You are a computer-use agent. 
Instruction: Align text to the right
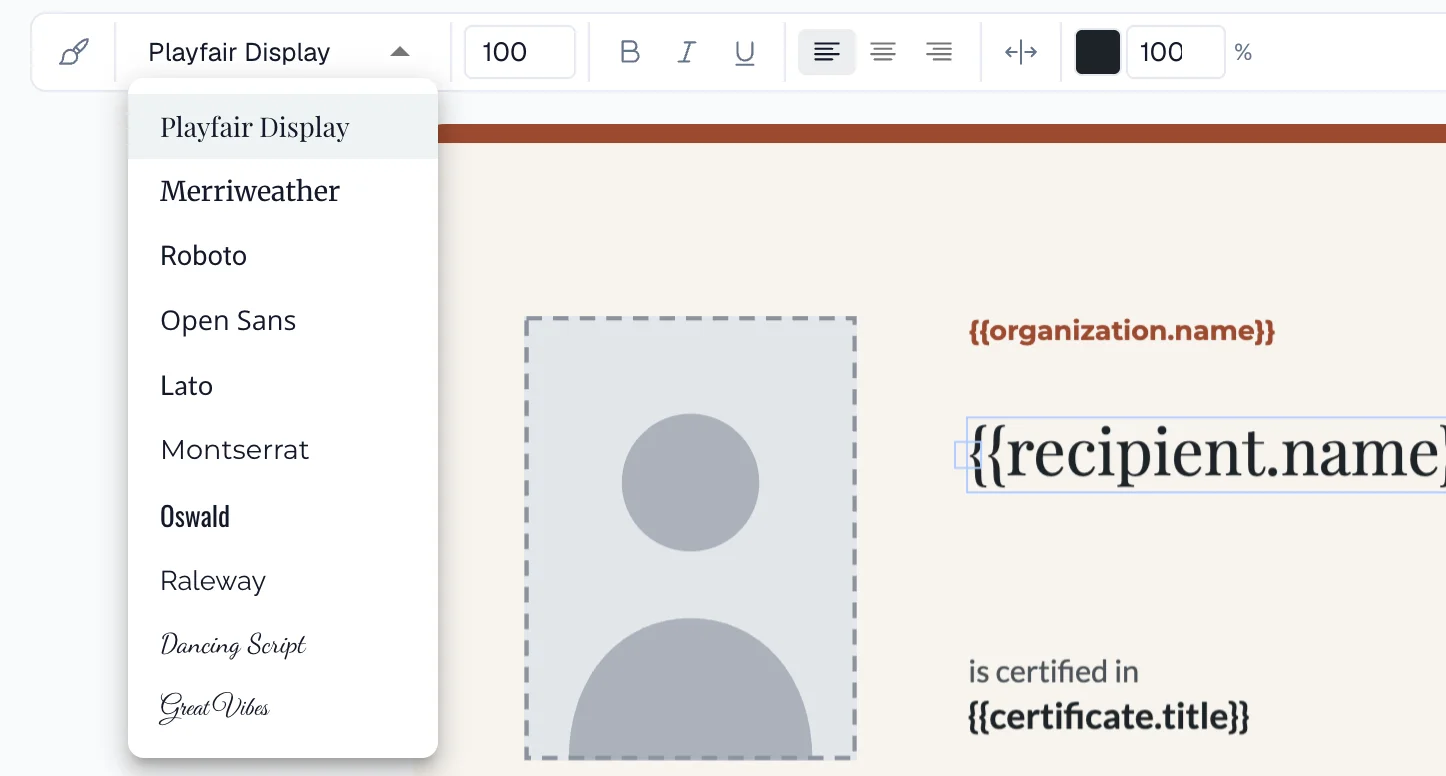point(938,52)
